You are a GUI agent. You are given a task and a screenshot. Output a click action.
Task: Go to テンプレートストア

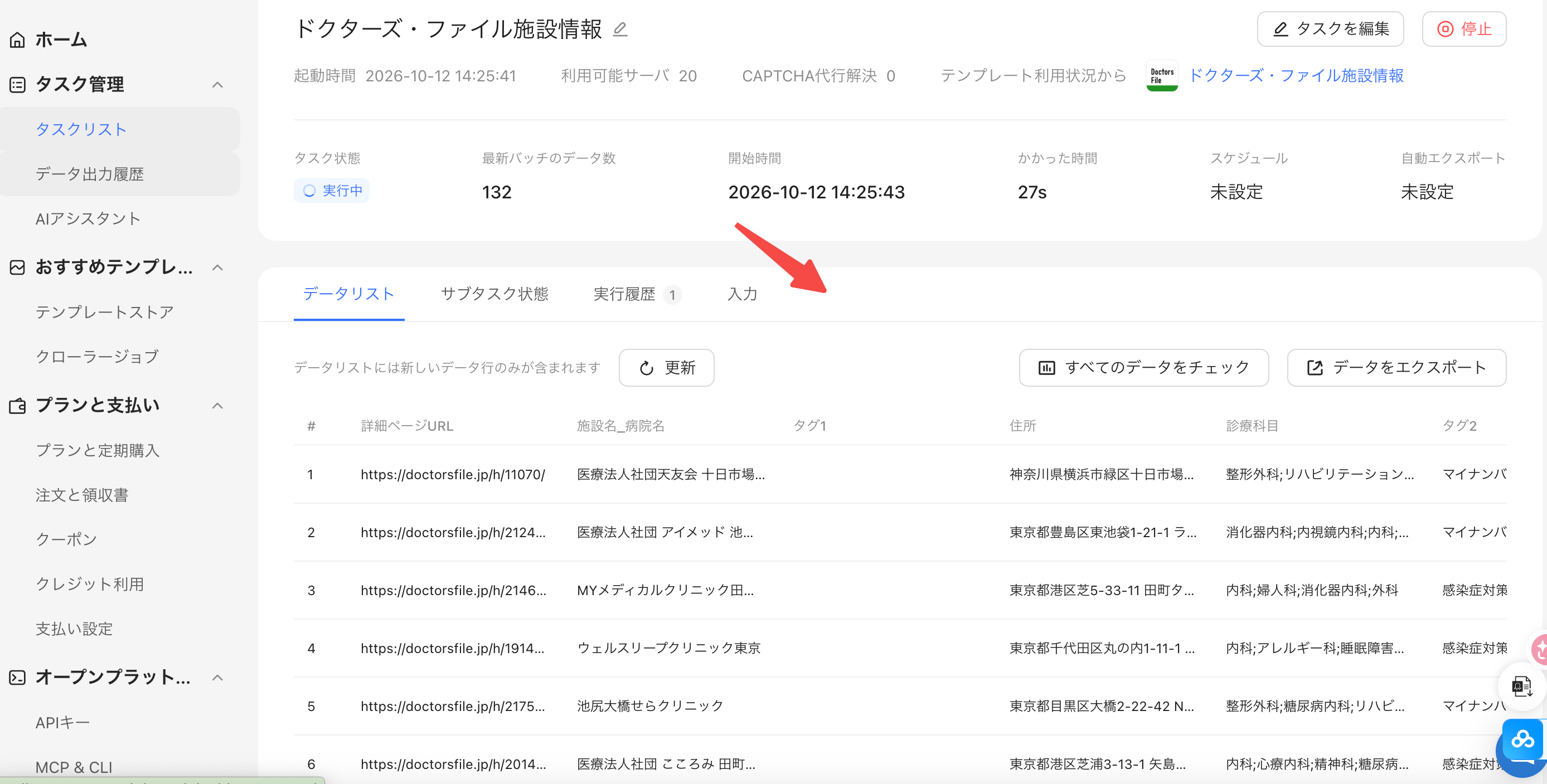[x=104, y=312]
